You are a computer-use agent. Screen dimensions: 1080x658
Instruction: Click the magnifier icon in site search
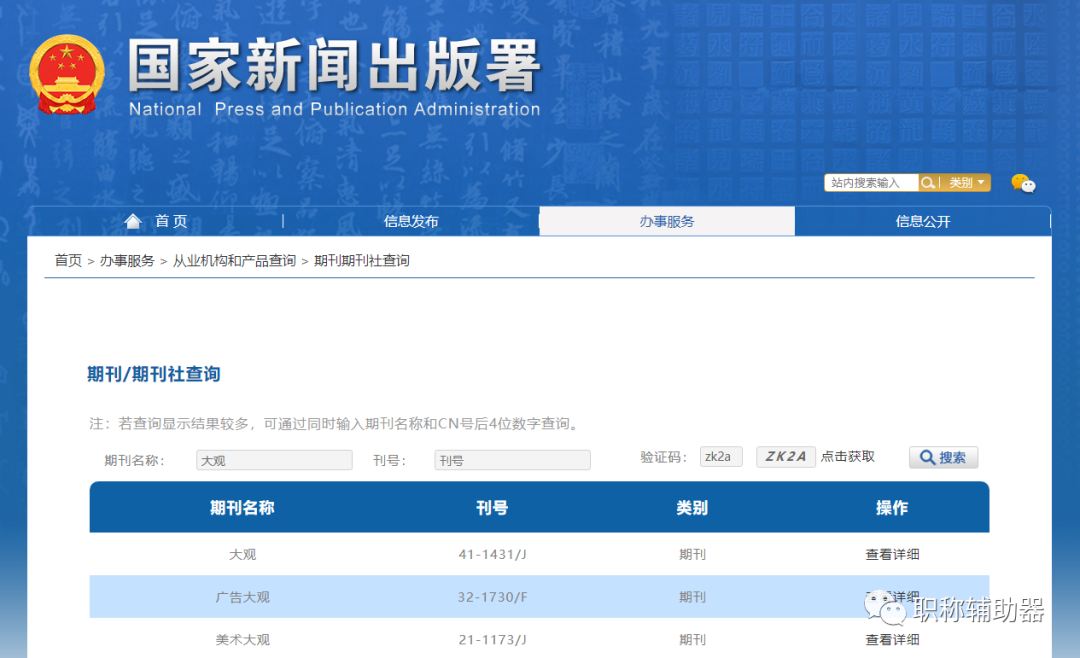928,183
